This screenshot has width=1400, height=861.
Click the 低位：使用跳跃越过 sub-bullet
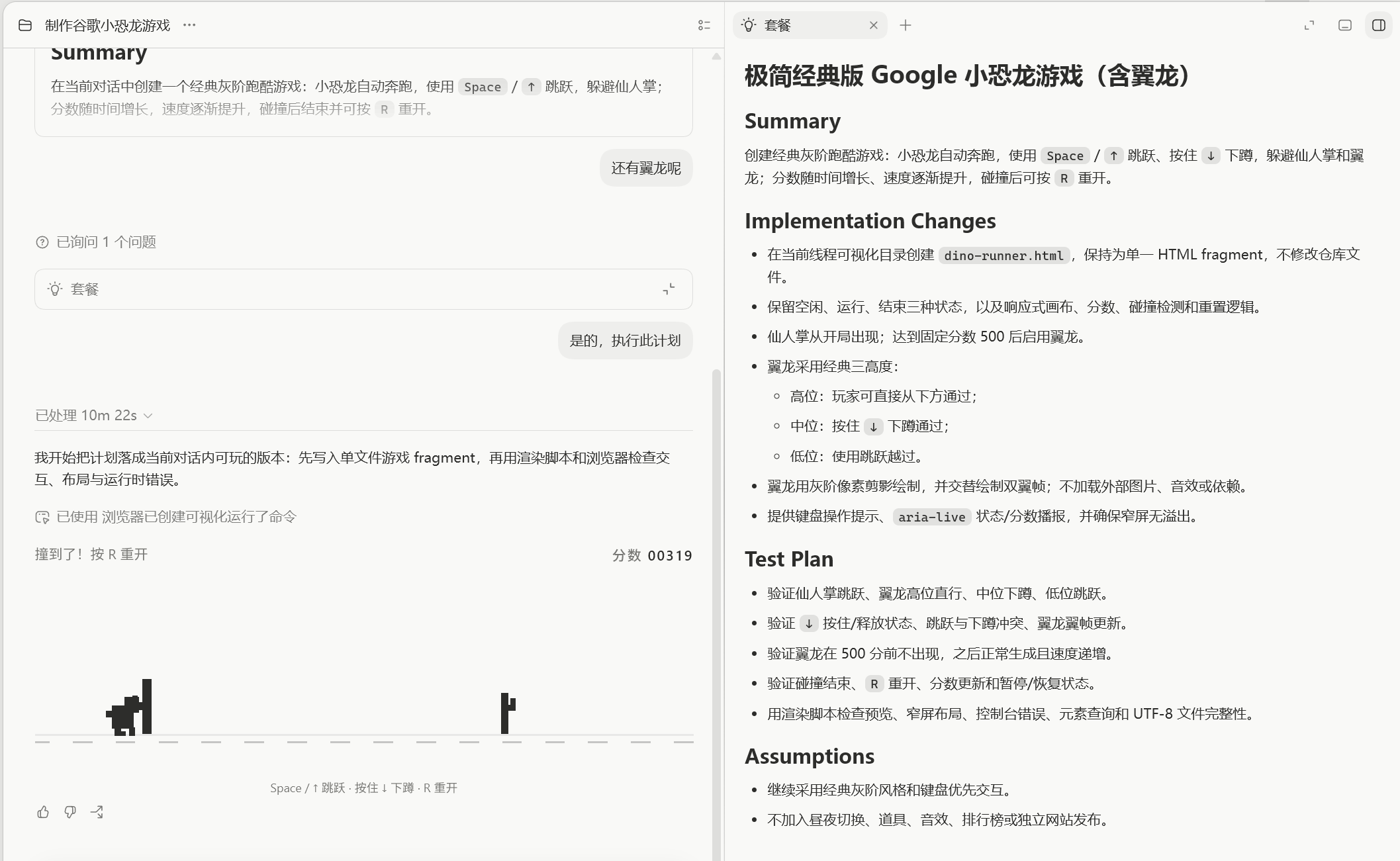coord(856,457)
